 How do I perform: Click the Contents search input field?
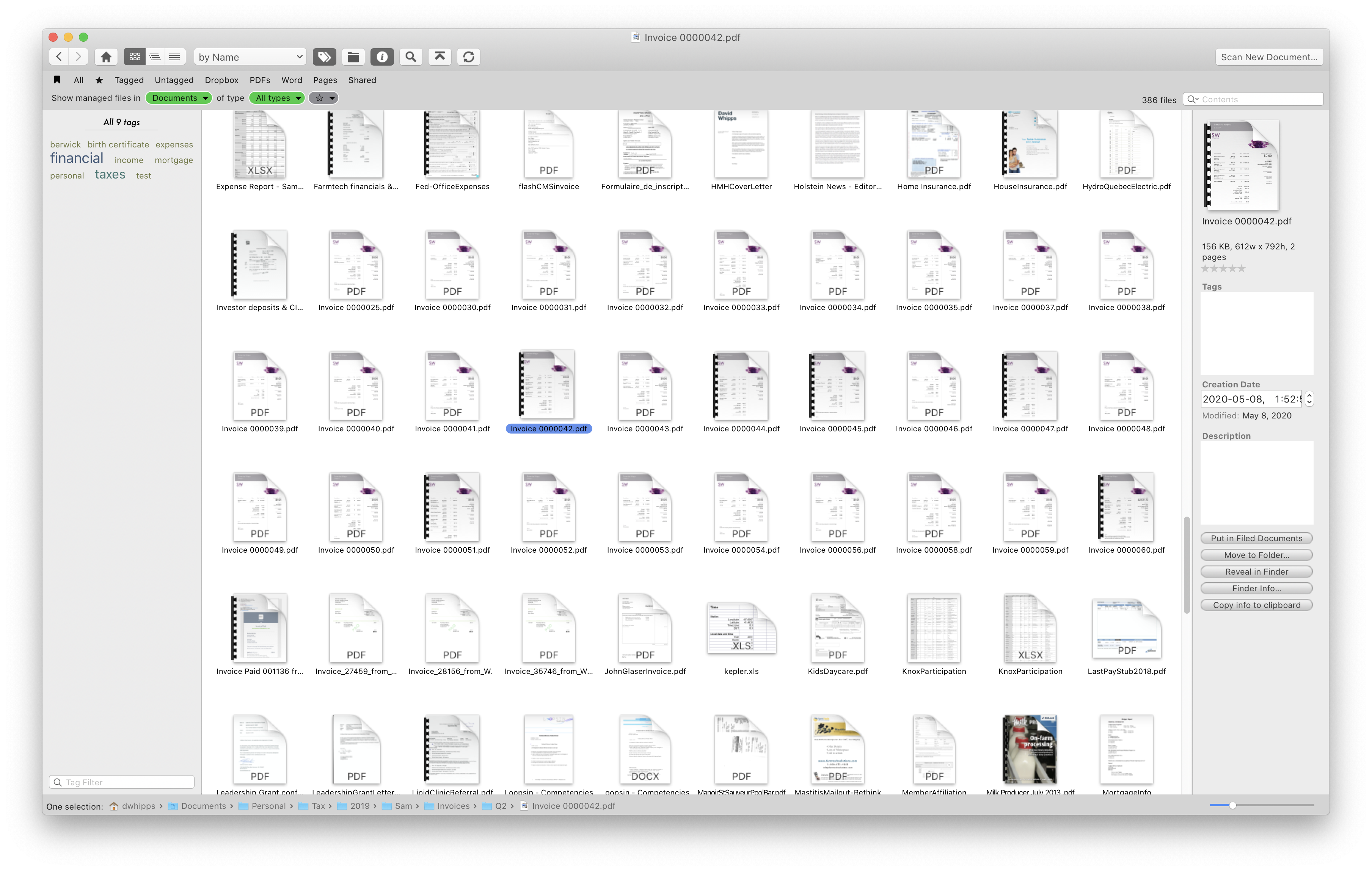click(1255, 98)
